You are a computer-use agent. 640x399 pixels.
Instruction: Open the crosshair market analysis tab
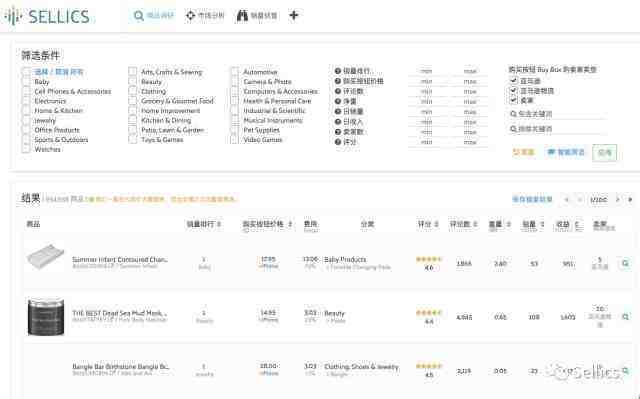pos(205,16)
